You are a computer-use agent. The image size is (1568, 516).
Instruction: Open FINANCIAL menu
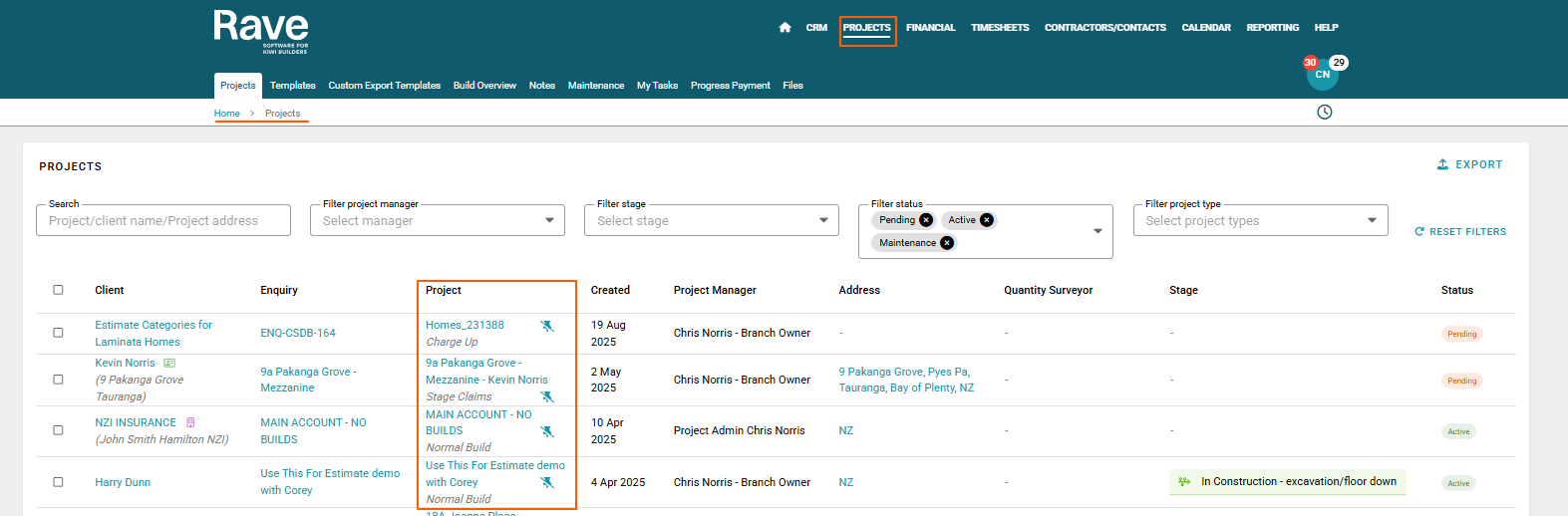coord(931,28)
